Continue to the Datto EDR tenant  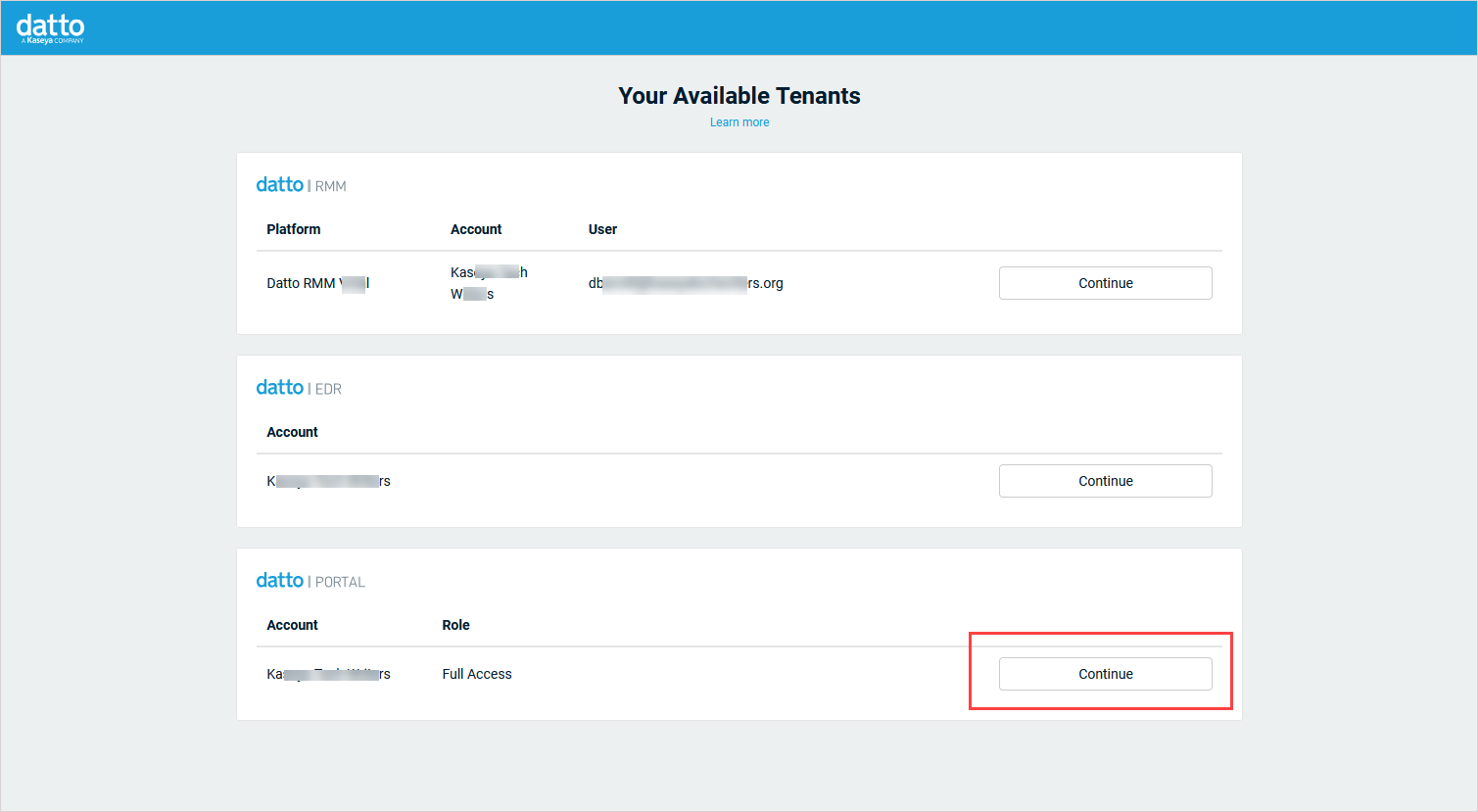1105,481
